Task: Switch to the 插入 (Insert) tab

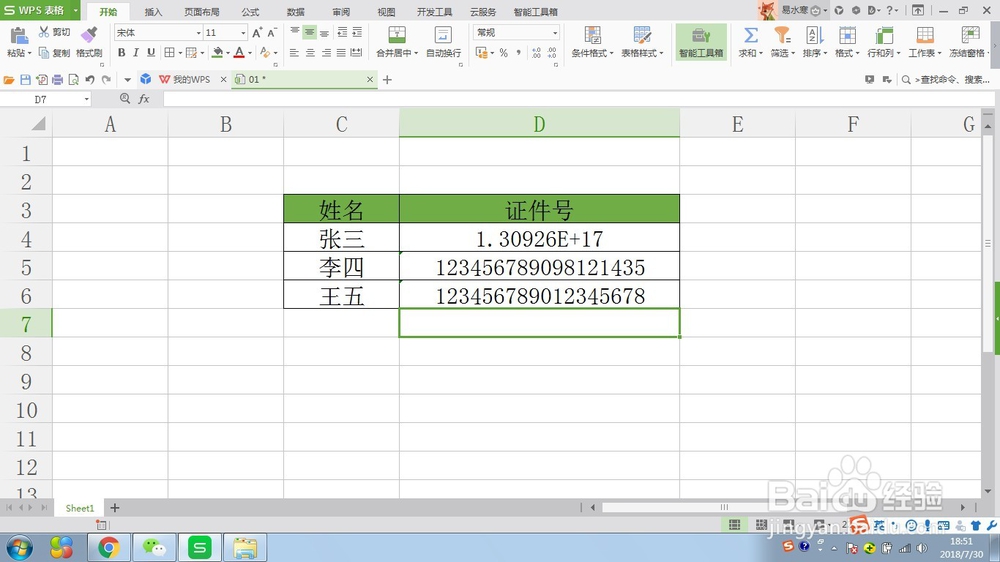Action: [x=153, y=11]
